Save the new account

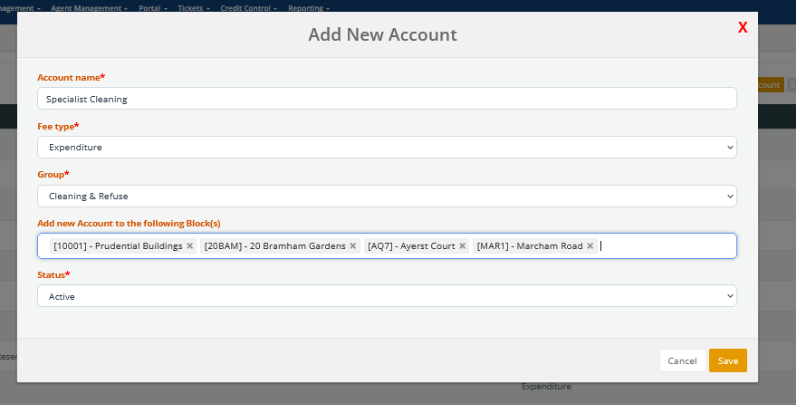pyautogui.click(x=727, y=360)
